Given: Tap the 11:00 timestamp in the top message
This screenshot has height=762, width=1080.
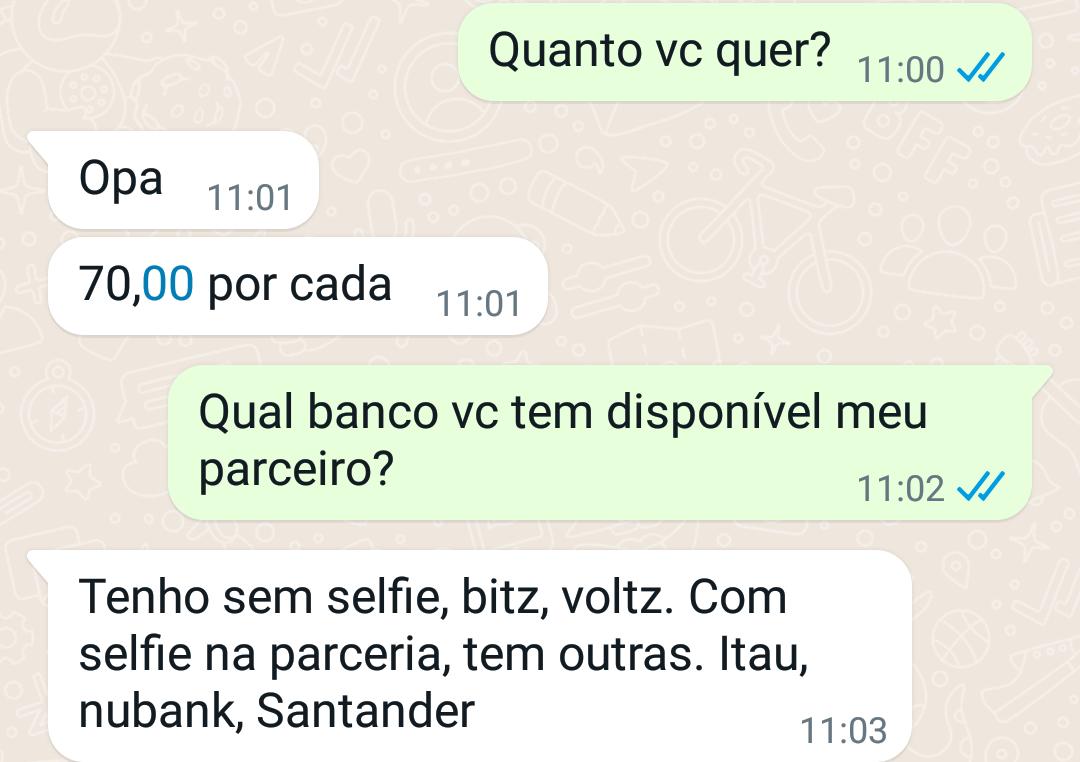Looking at the screenshot, I should tap(900, 70).
